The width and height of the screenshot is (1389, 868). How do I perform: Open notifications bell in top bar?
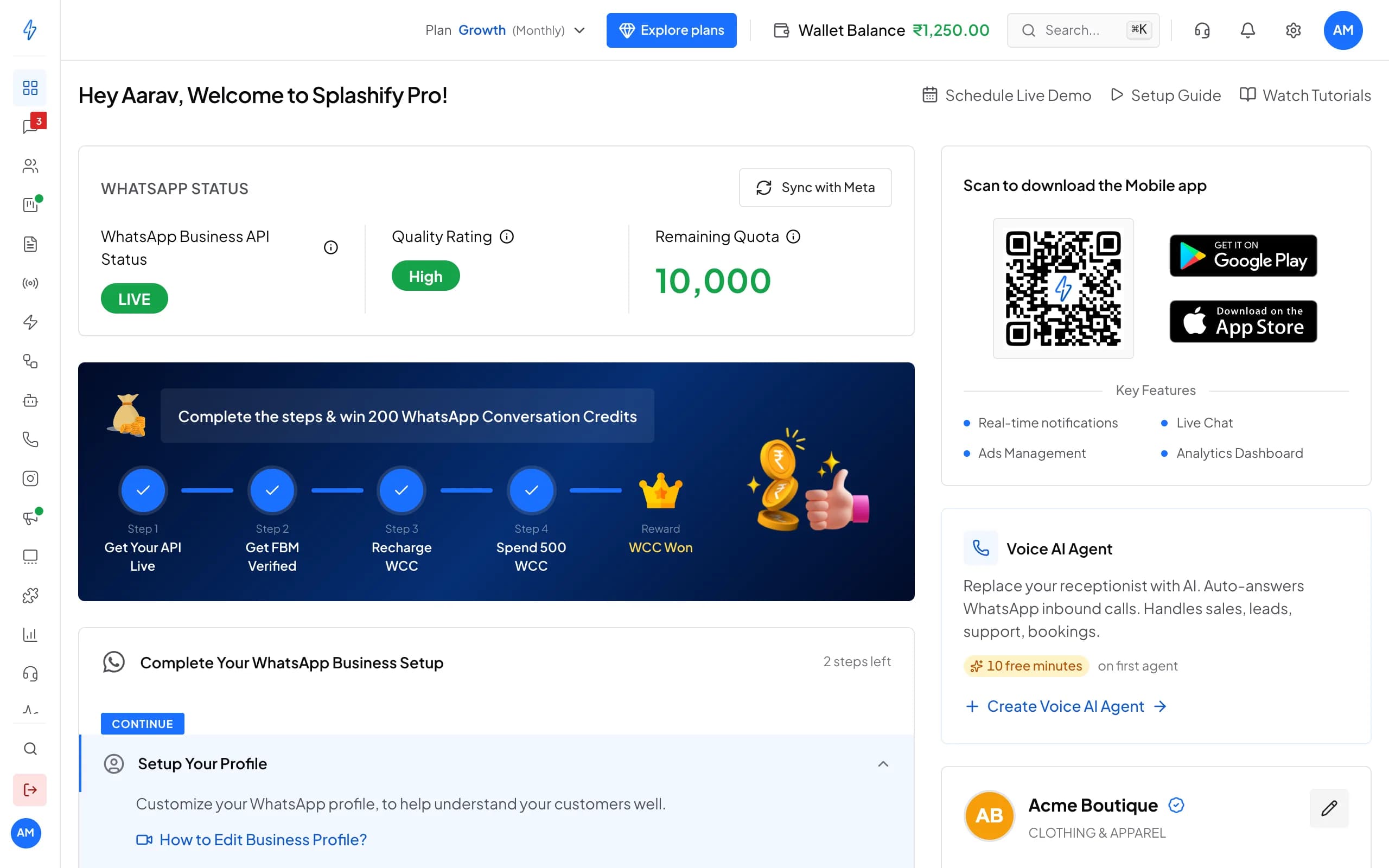(x=1247, y=30)
